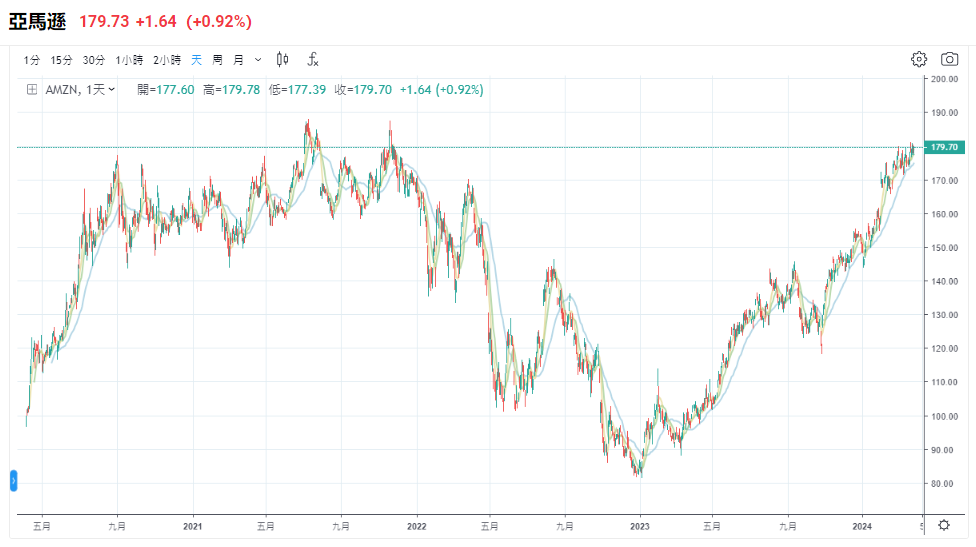Click the 亞馬遜 stock title
The width and height of the screenshot is (976, 547).
click(37, 21)
